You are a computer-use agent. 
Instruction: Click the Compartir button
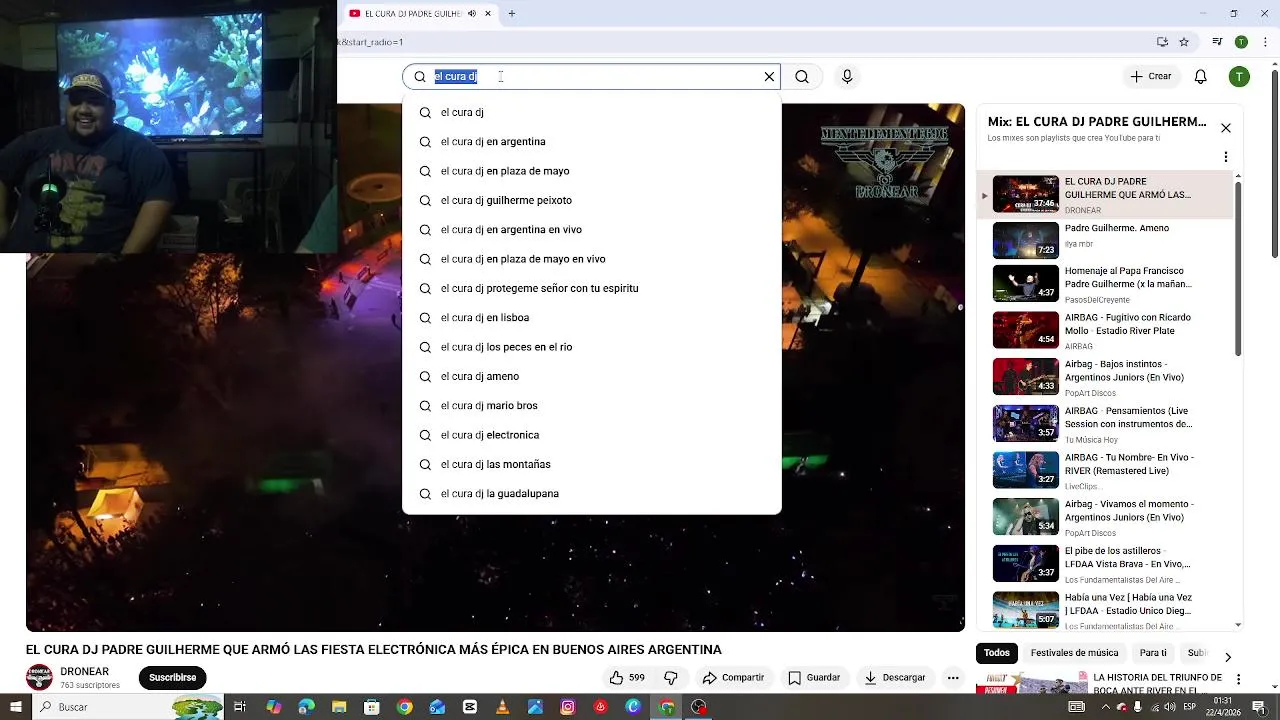[x=733, y=678]
